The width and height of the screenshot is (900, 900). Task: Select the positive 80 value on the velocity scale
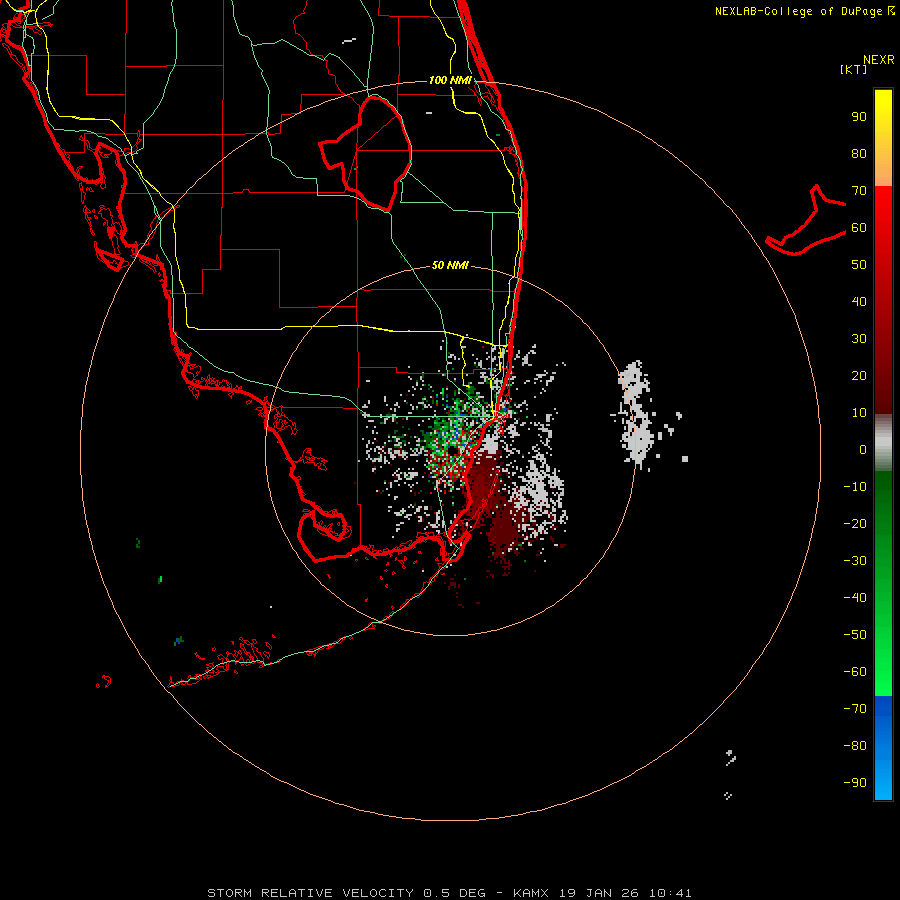coord(859,154)
